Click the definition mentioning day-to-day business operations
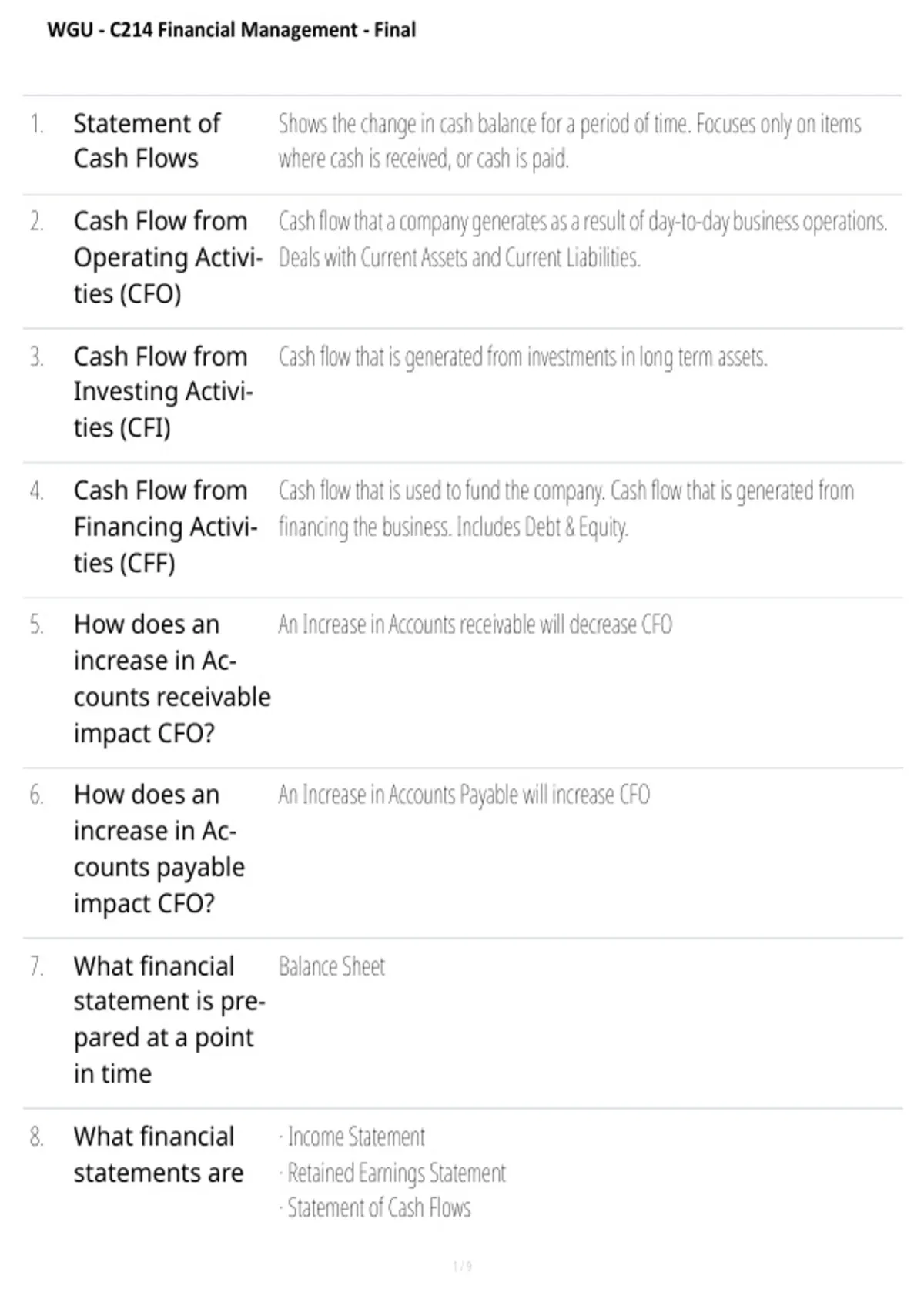Image resolution: width=924 pixels, height=1309 pixels. (583, 239)
